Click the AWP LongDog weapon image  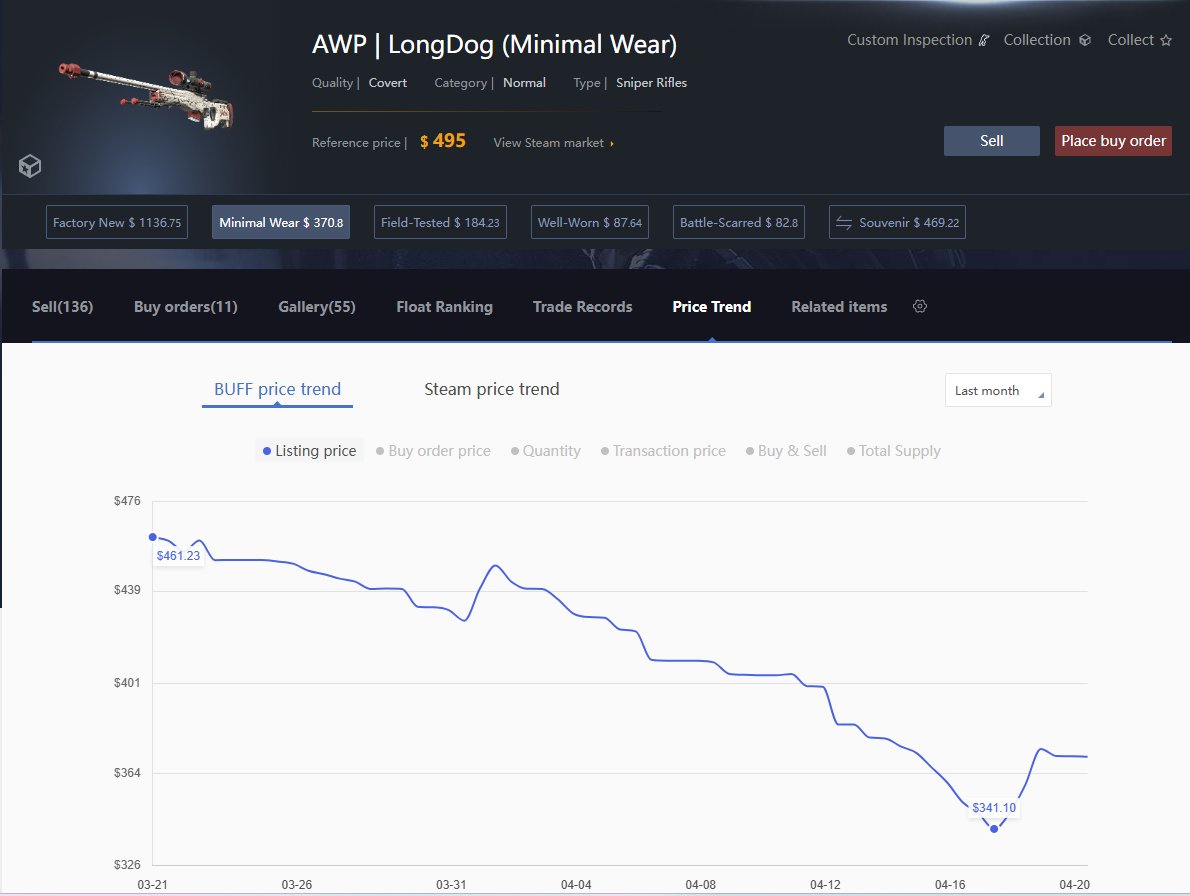coord(146,95)
